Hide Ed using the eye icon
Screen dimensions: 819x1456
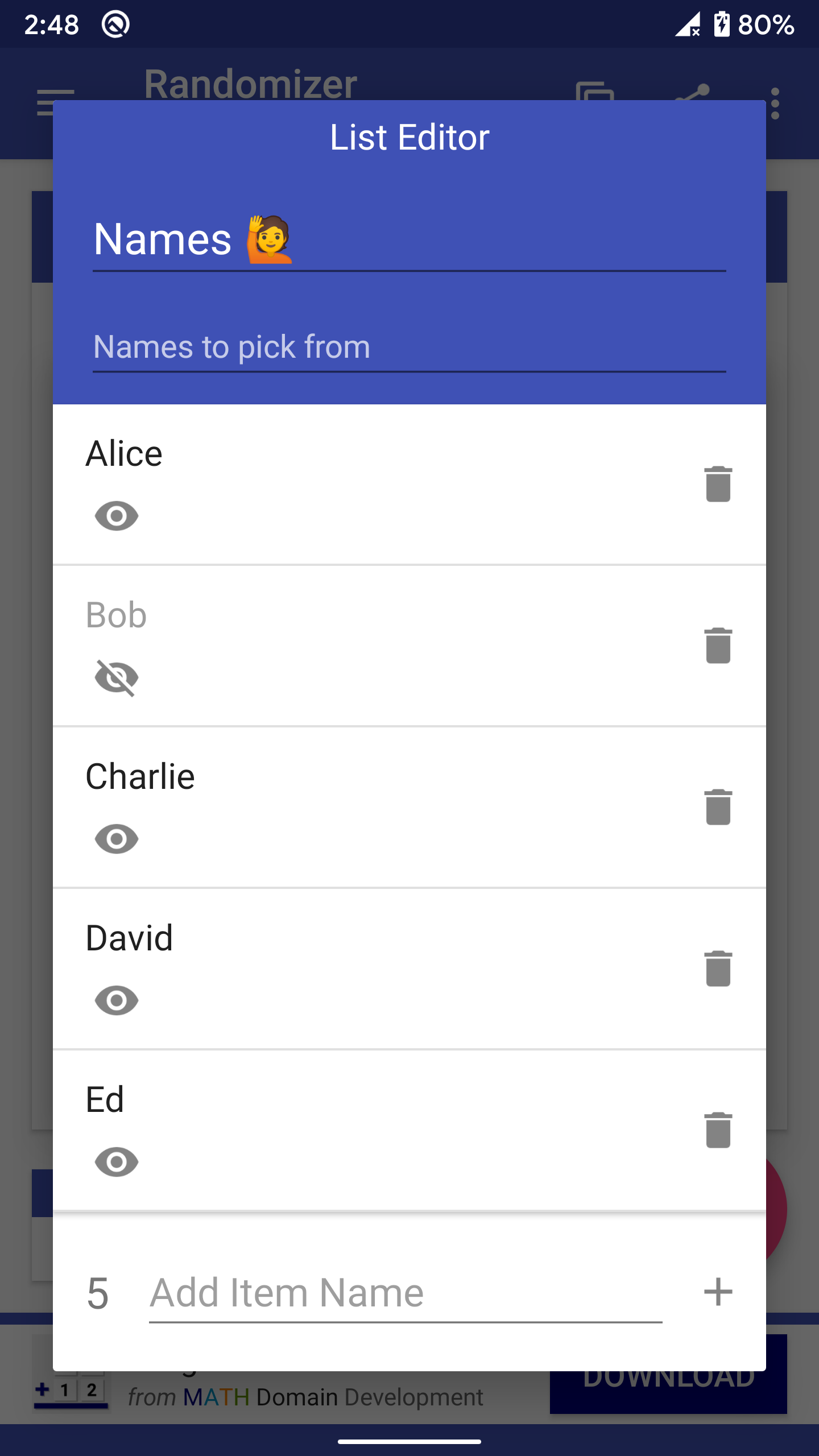117,1162
